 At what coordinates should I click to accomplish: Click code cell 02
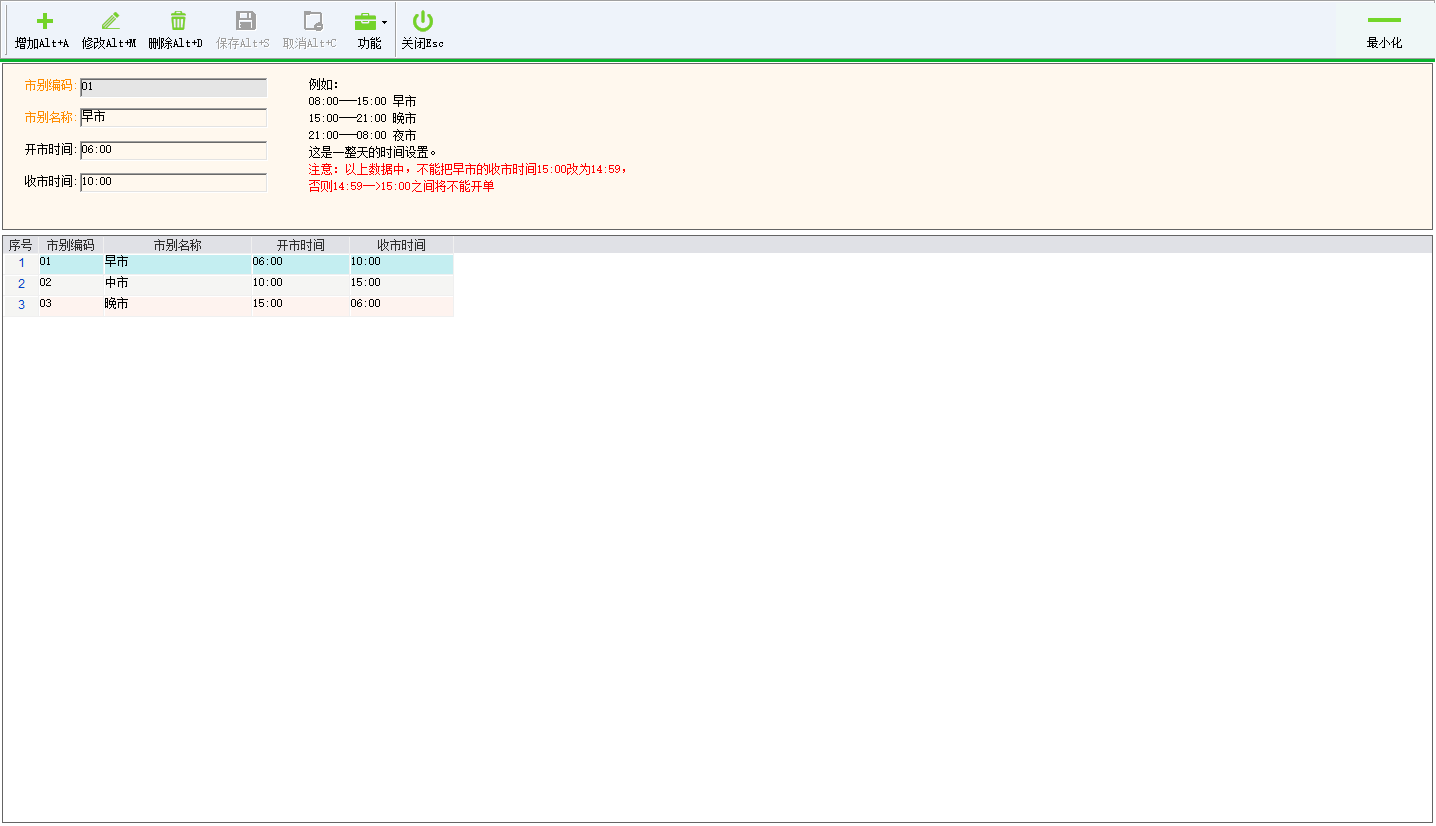[70, 284]
